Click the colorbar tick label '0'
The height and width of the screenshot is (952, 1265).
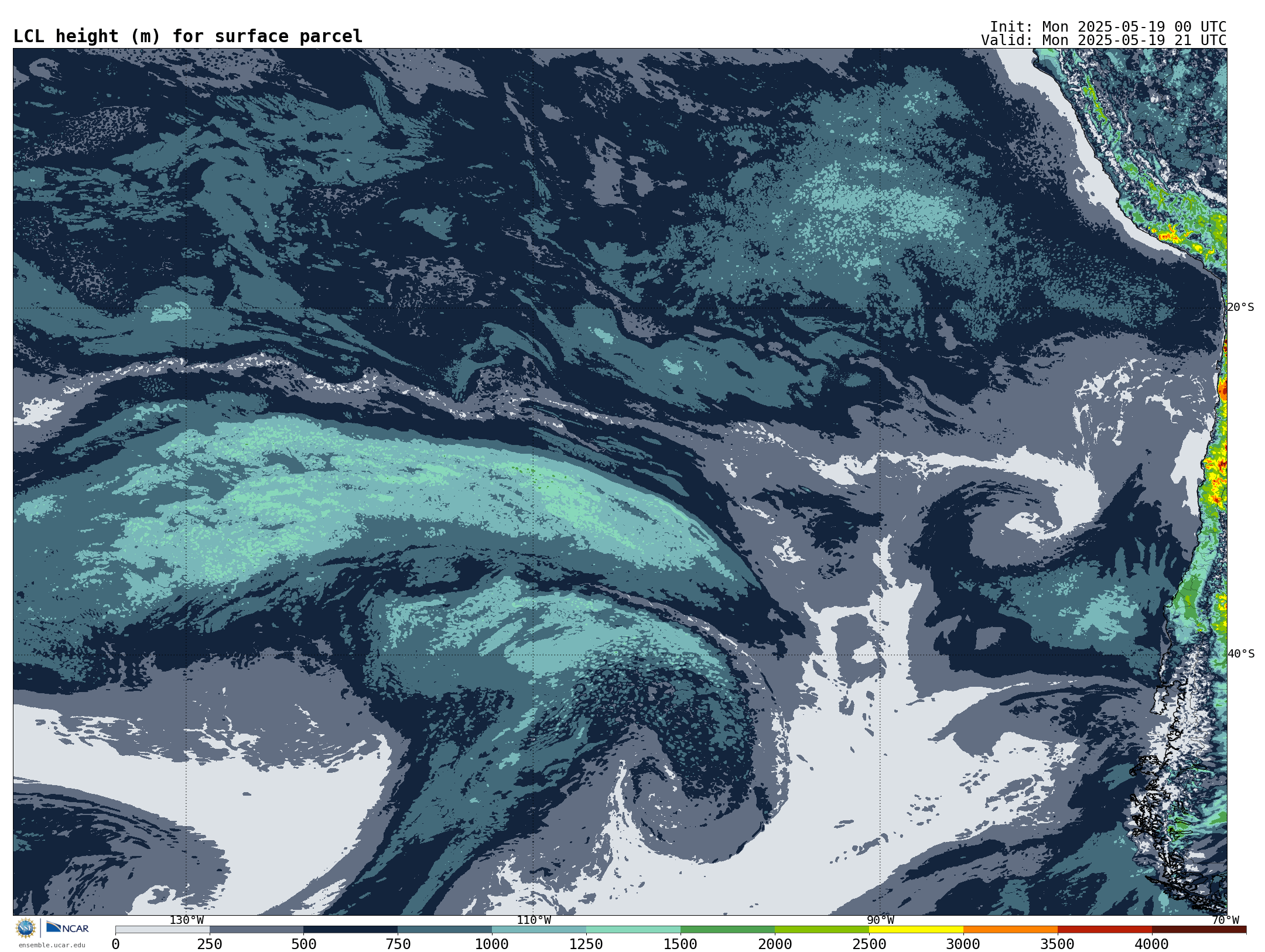pyautogui.click(x=115, y=944)
